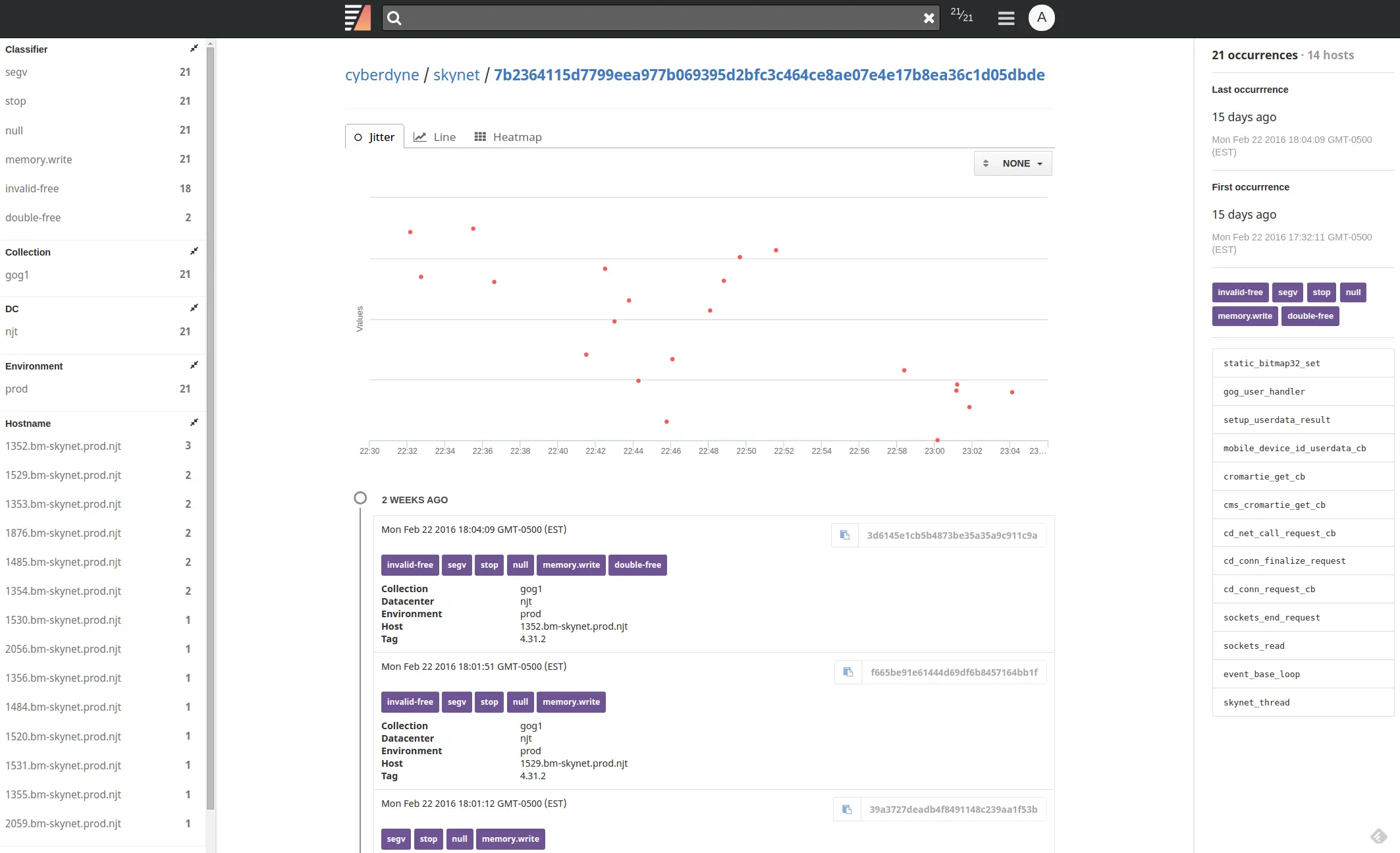Viewport: 1400px width, 853px height.
Task: Open the hamburger menu
Action: [1006, 18]
